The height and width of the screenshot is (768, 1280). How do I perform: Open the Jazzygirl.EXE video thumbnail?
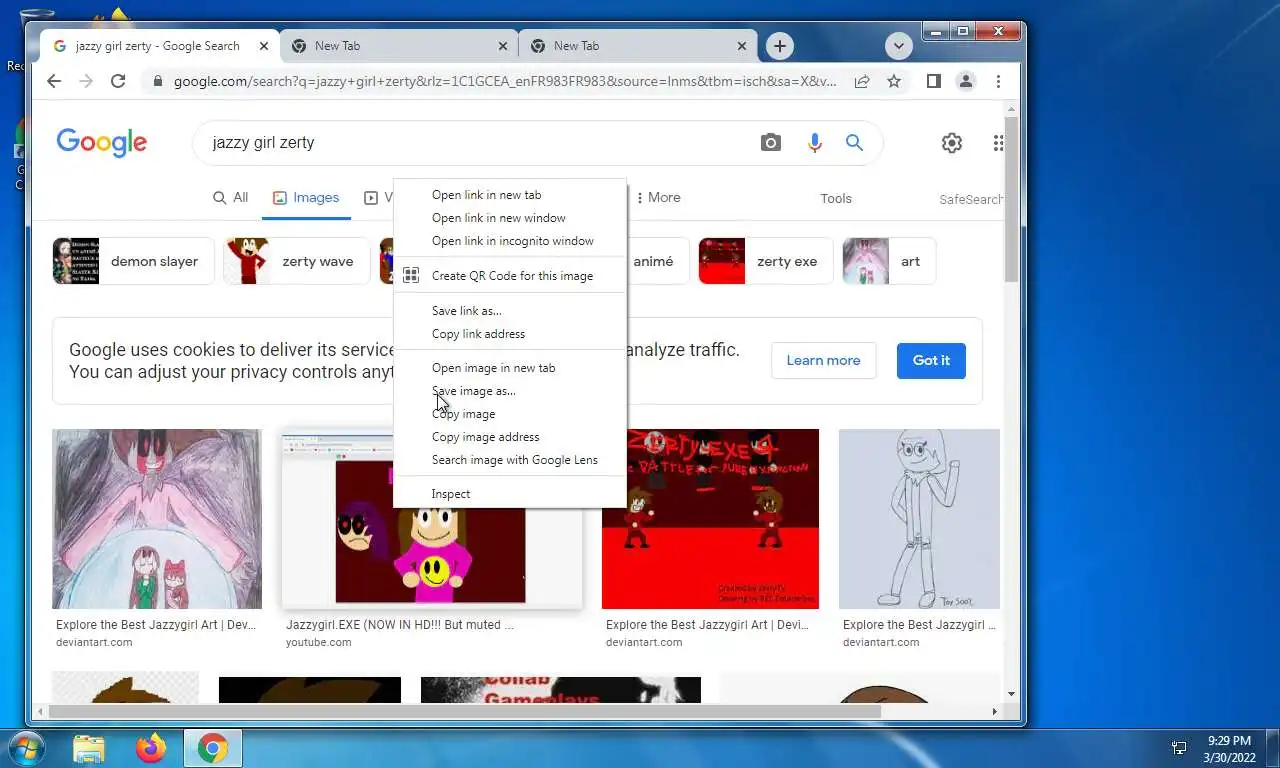click(431, 519)
